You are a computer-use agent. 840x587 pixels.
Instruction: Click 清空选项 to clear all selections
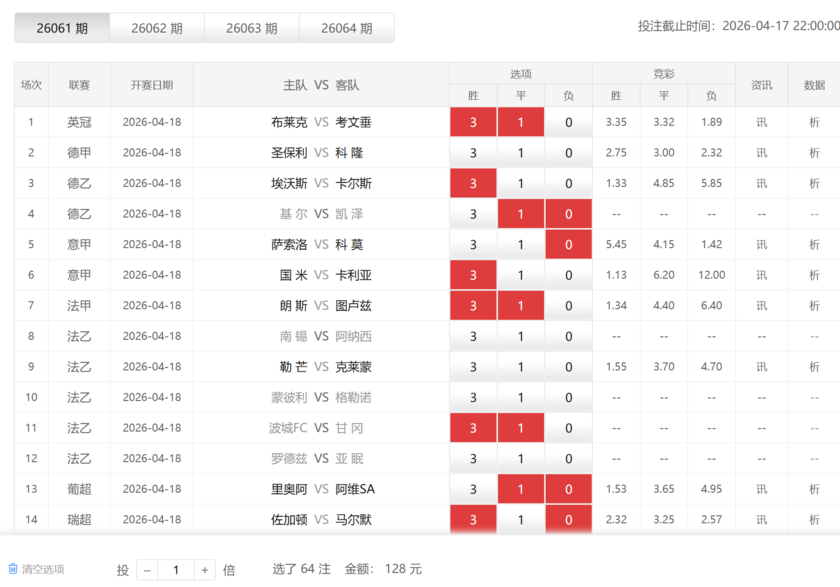point(43,566)
